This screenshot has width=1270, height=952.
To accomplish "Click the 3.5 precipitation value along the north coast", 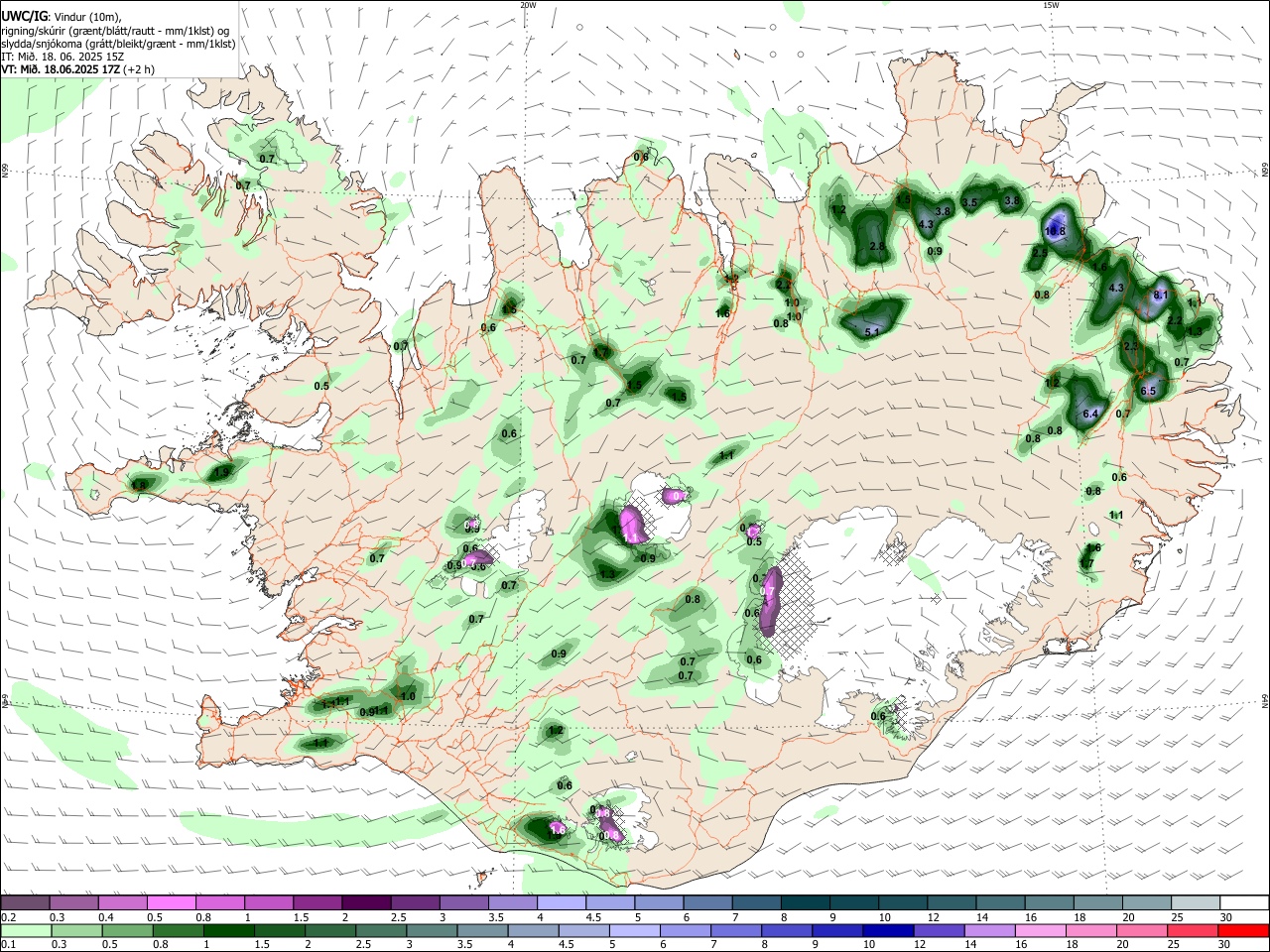I will 970,202.
